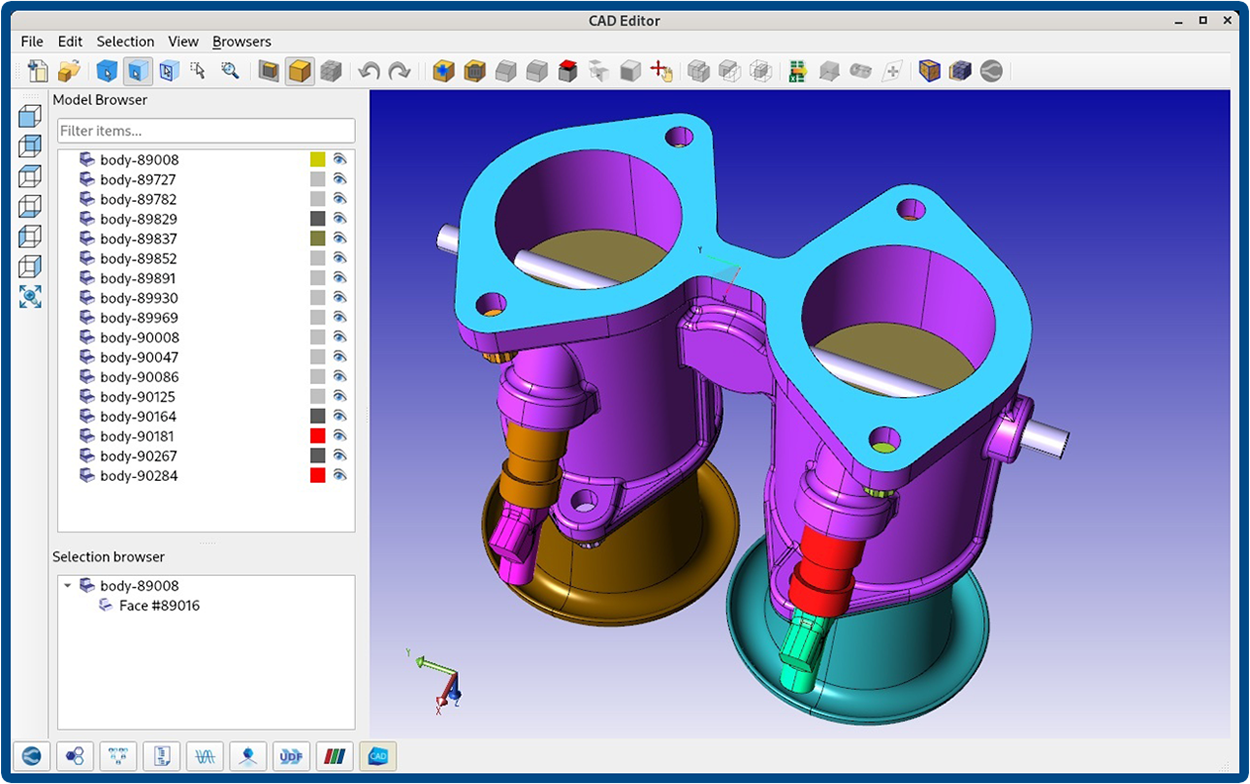Activate the Zoom magnifier tool
The image size is (1250, 784).
click(231, 71)
